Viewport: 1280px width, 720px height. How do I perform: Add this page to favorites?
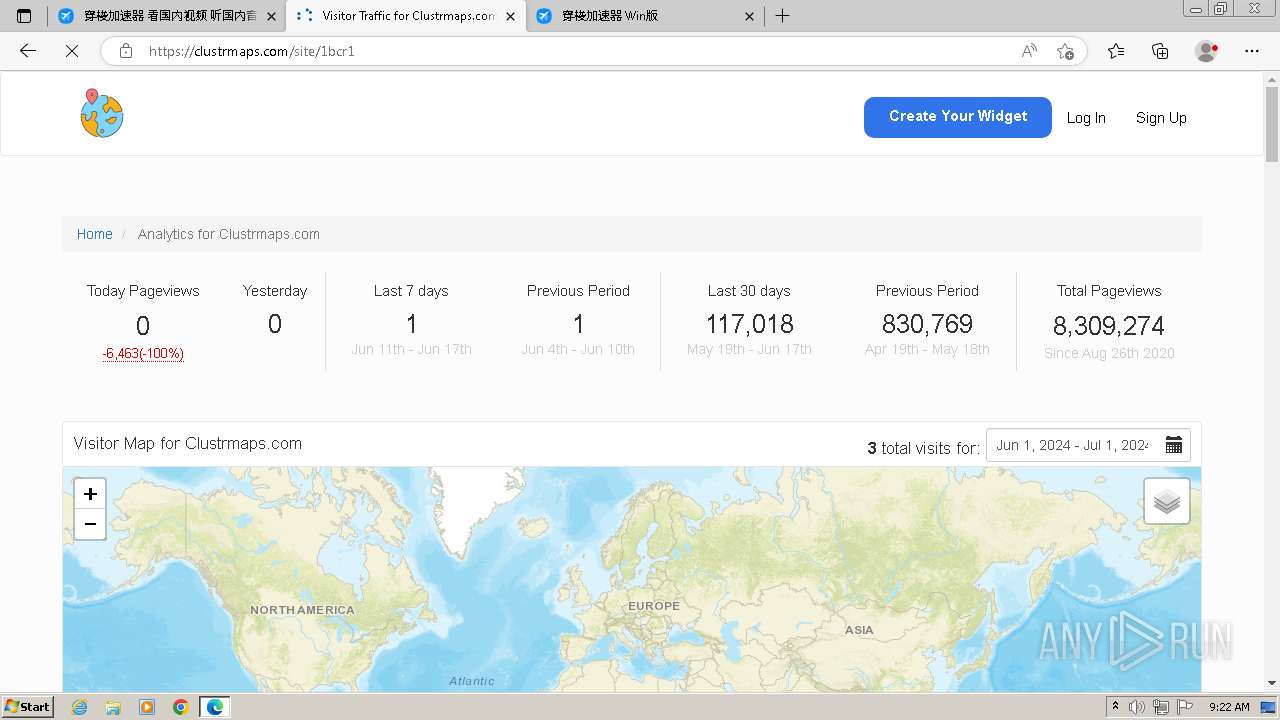tap(1065, 51)
